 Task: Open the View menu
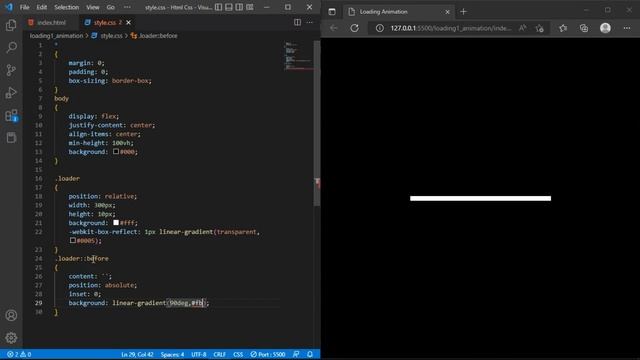point(93,7)
